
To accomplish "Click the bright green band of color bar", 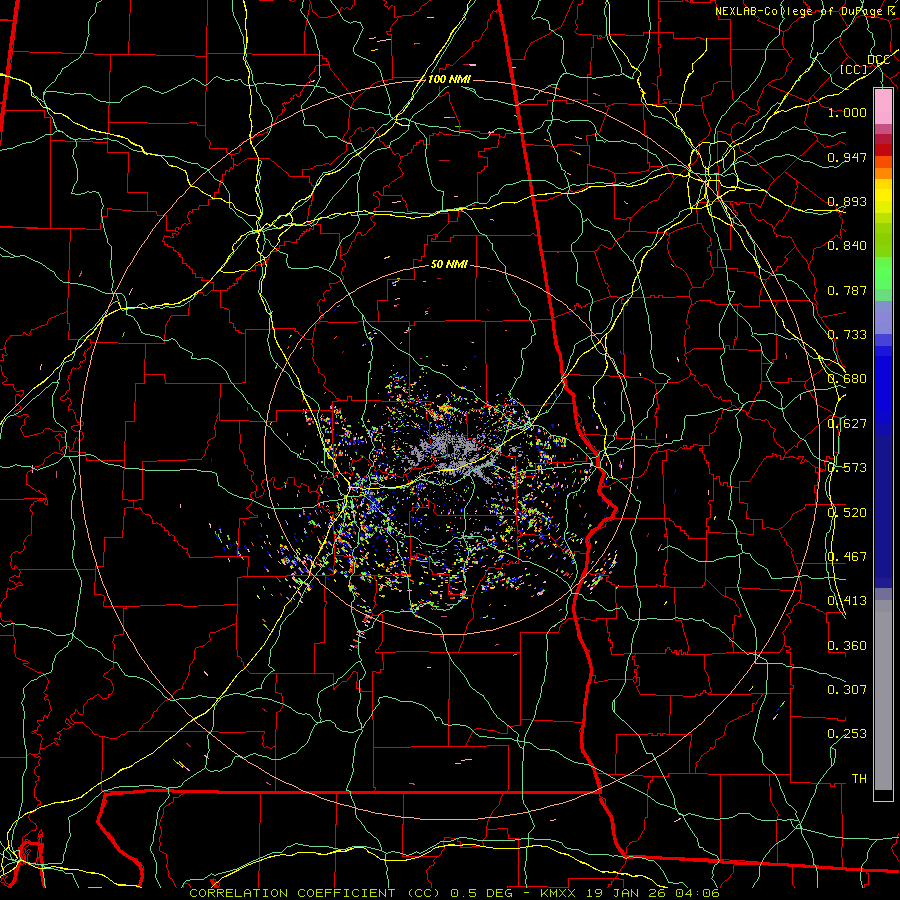I will pyautogui.click(x=883, y=273).
